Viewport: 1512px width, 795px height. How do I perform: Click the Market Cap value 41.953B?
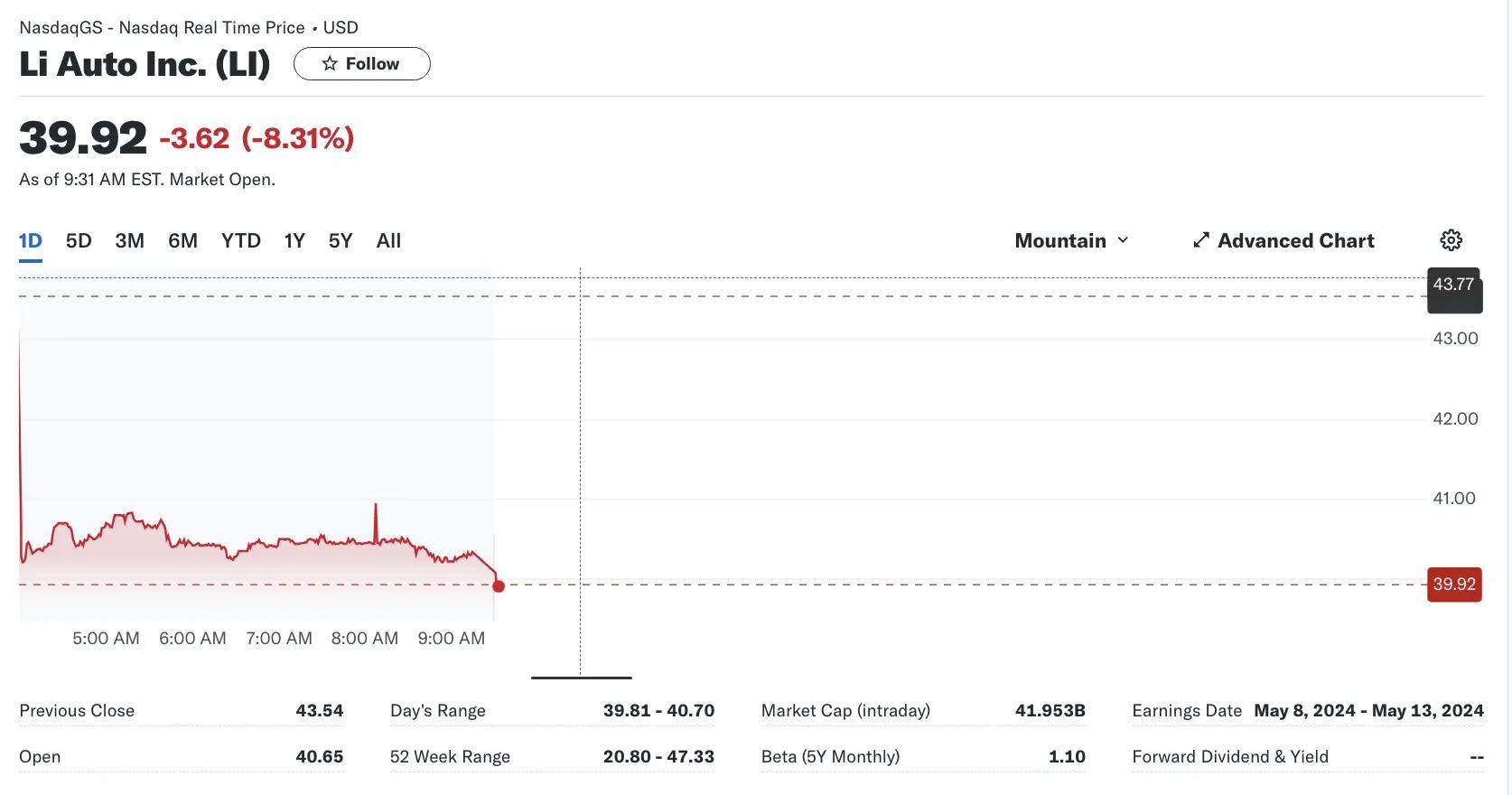[1050, 711]
